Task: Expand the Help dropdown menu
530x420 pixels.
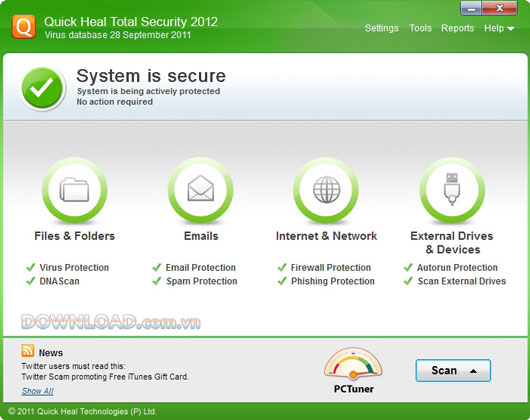Action: click(x=499, y=28)
